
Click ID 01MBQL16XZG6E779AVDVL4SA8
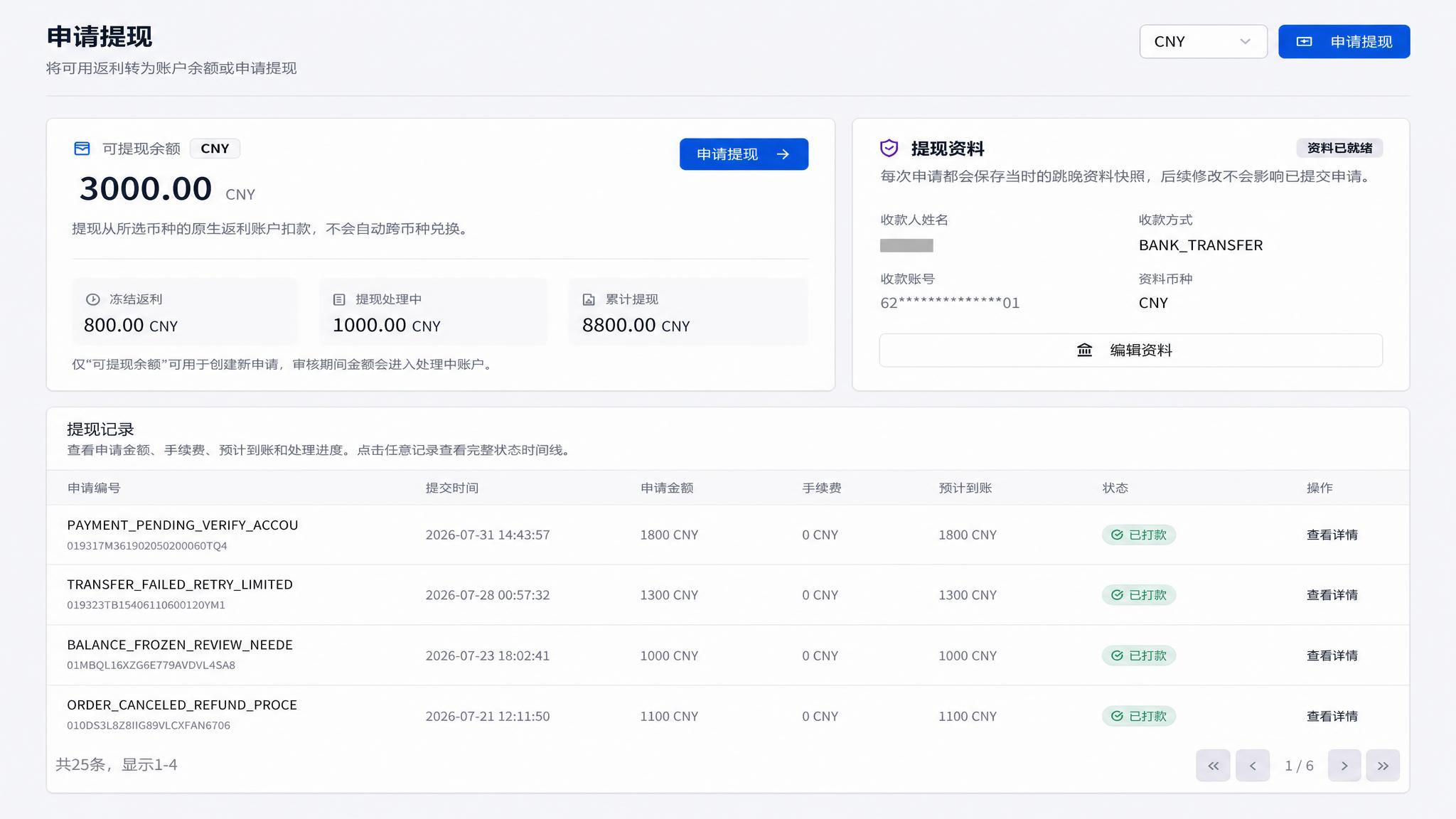[x=151, y=665]
